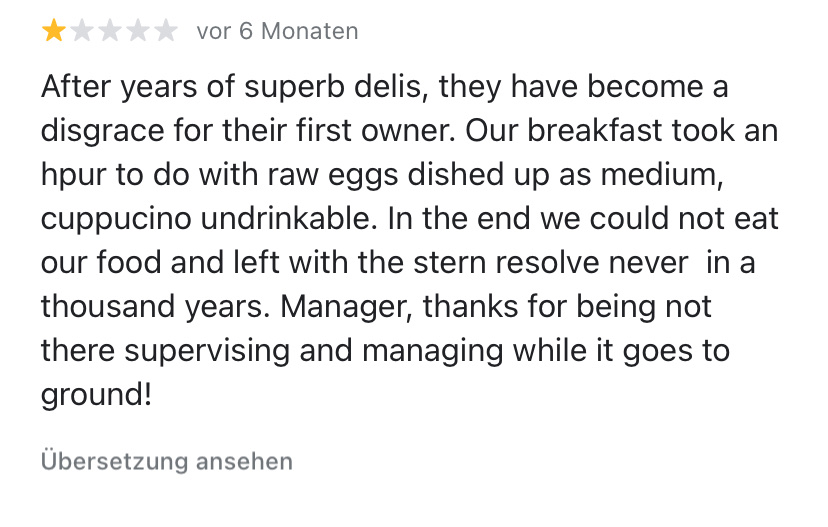The image size is (828, 527).
Task: Click the "vor 6 Monaten" timestamp
Action: [277, 32]
